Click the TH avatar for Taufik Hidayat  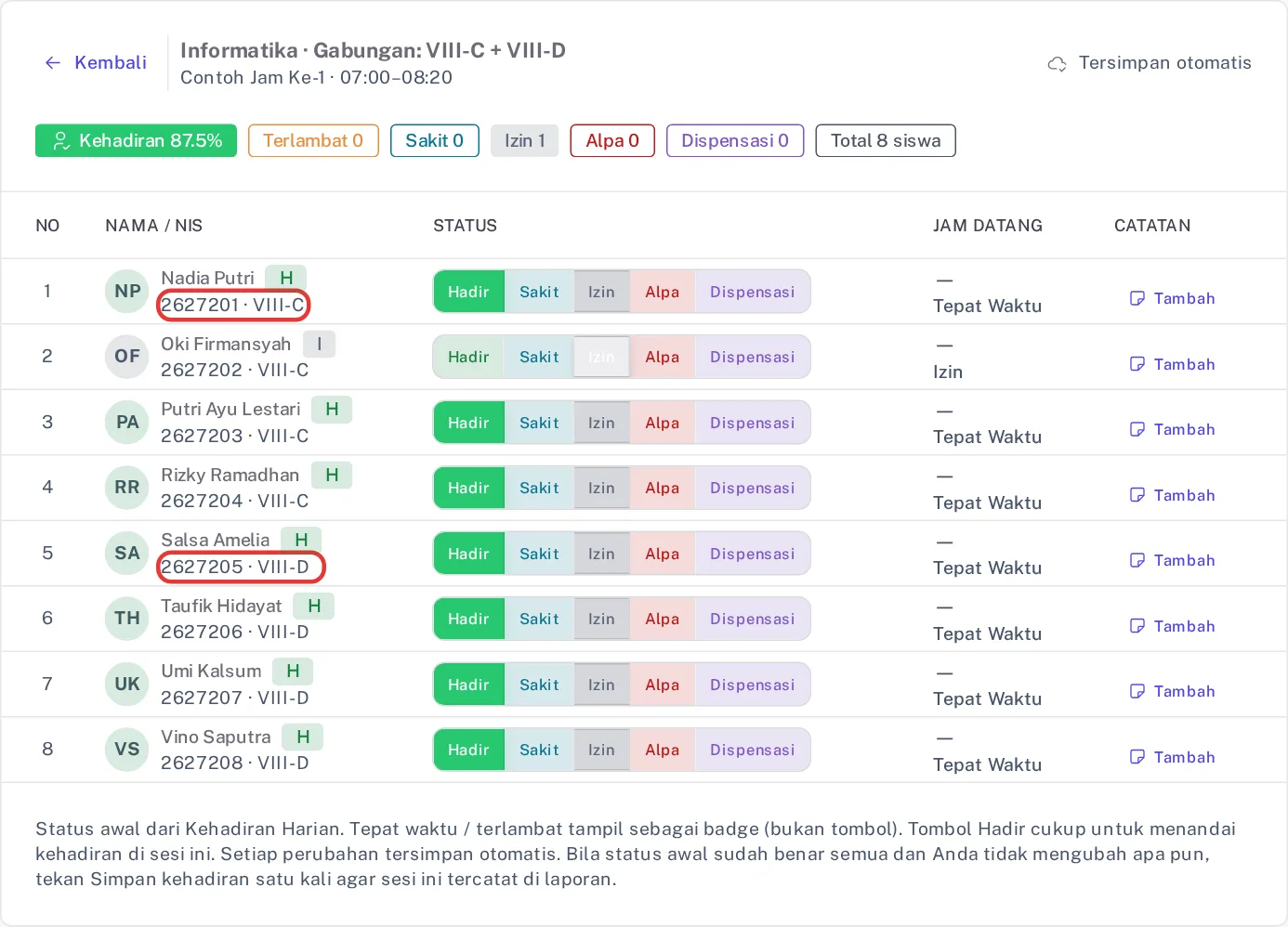[127, 619]
